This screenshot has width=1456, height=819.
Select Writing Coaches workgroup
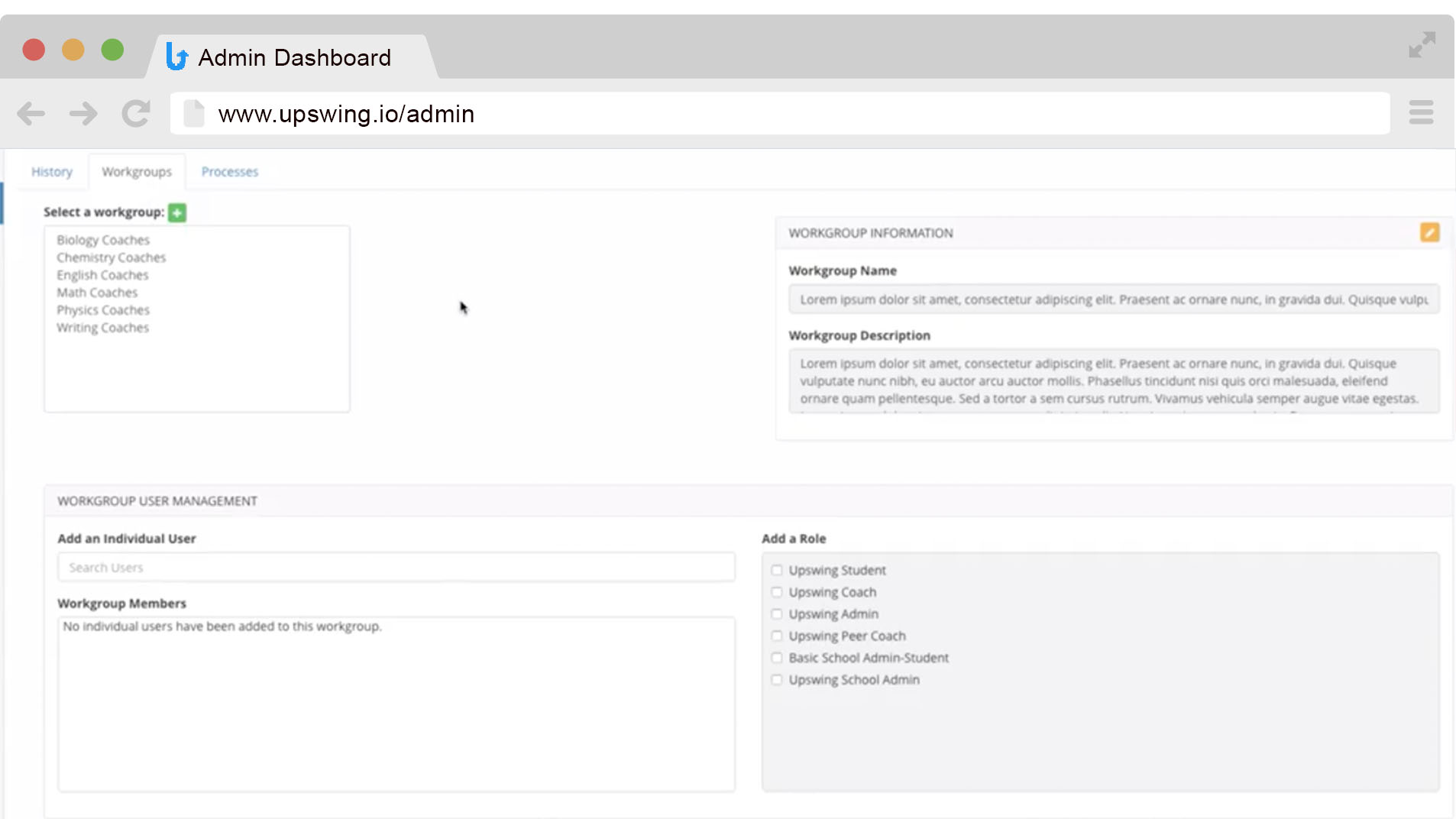[103, 328]
